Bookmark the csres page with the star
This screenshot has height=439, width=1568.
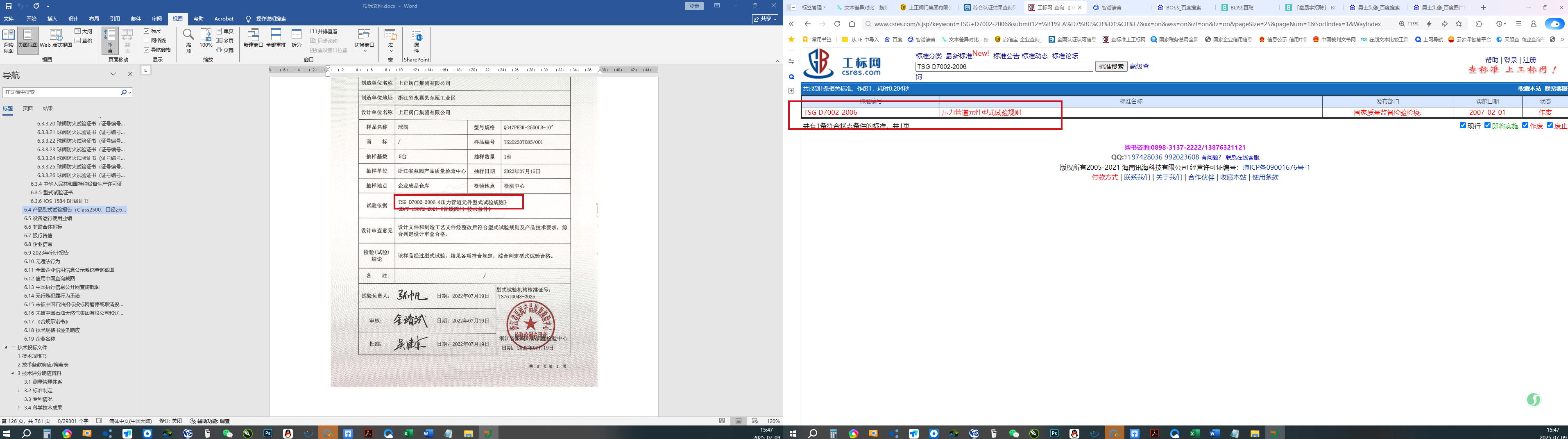coord(1459,24)
